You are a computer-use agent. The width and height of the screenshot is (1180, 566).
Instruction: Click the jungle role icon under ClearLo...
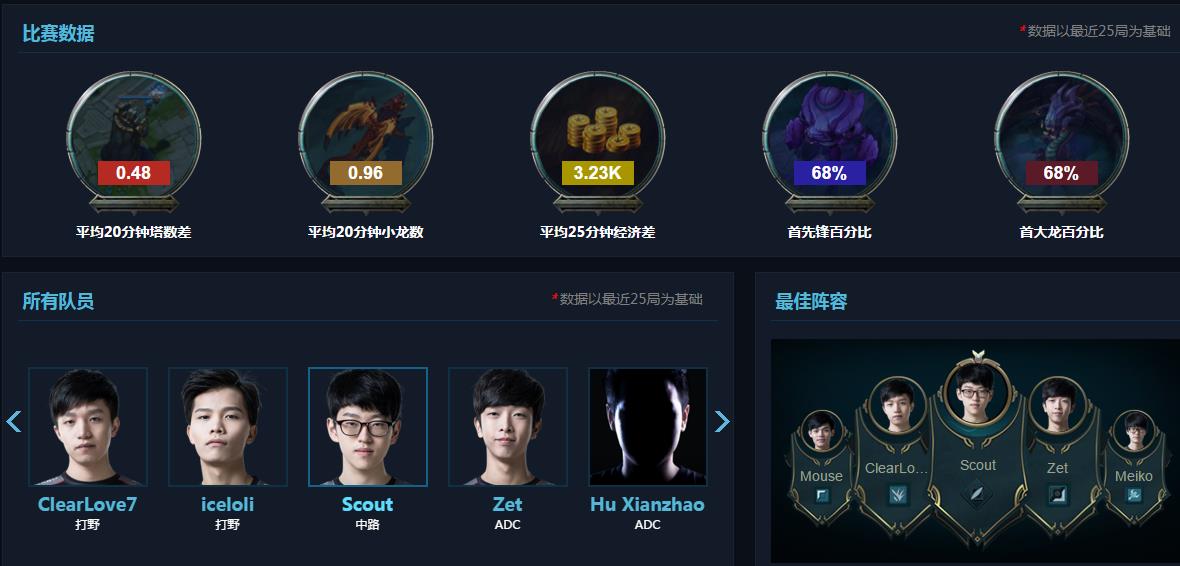tap(897, 494)
